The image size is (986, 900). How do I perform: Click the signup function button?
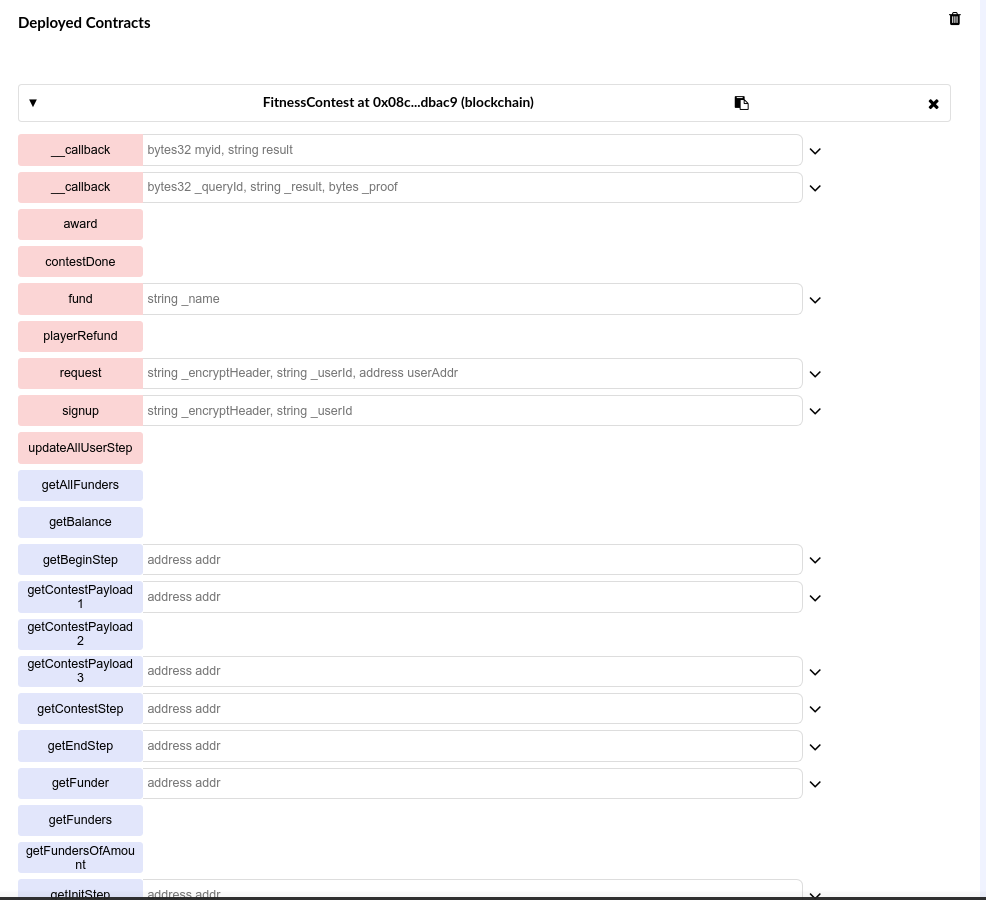point(80,411)
